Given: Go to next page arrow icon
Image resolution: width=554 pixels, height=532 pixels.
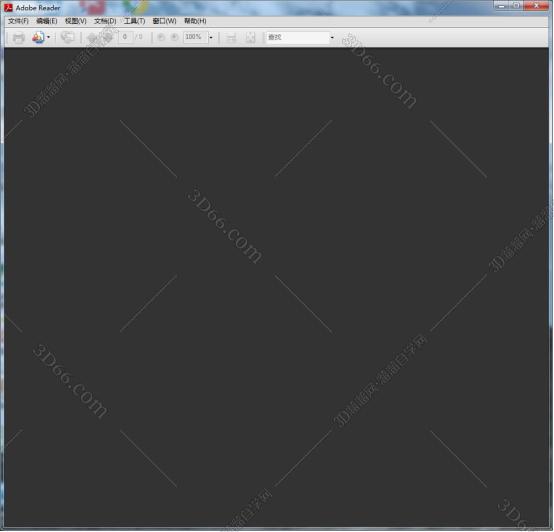Looking at the screenshot, I should (x=107, y=37).
